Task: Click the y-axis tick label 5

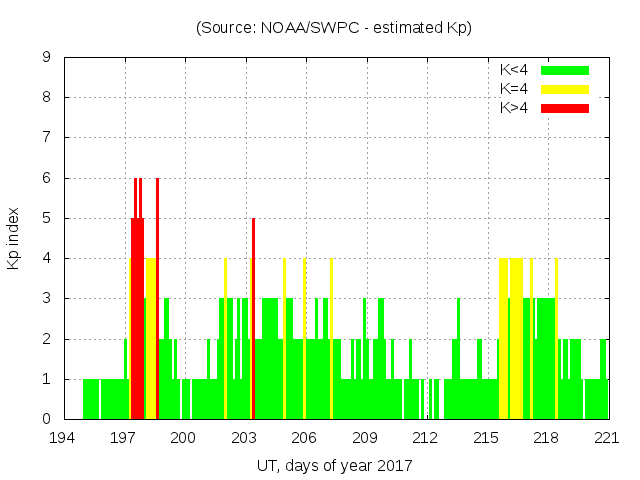Action: (47, 218)
